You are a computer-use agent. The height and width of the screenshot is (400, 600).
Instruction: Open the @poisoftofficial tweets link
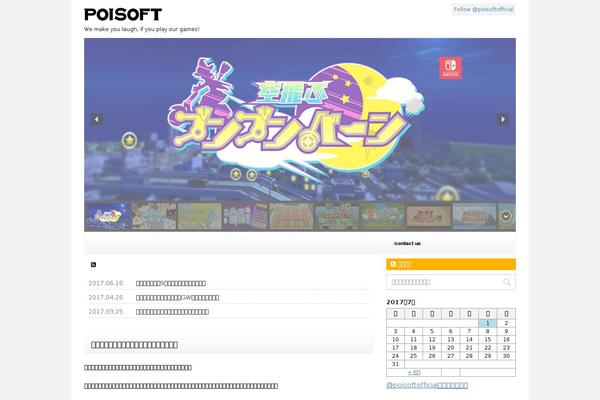[x=427, y=385]
